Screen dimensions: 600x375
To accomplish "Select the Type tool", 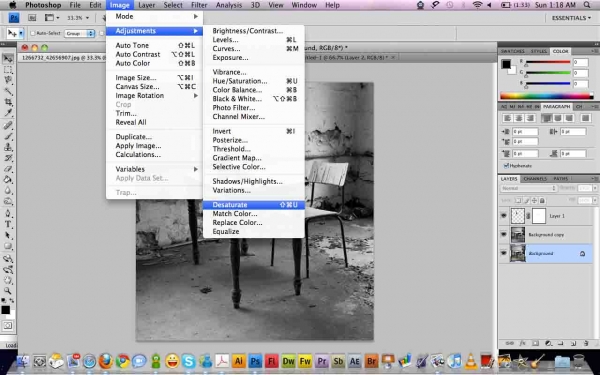I will click(8, 225).
